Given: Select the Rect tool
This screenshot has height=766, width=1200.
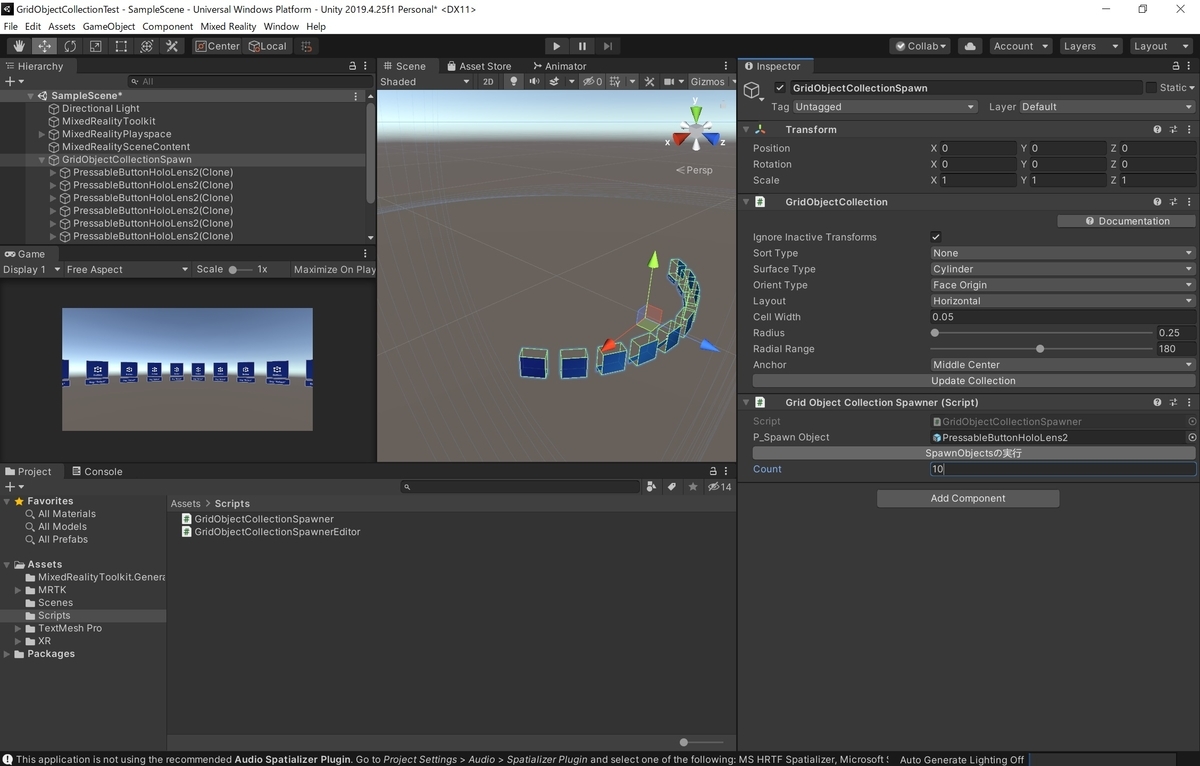Looking at the screenshot, I should coord(121,46).
